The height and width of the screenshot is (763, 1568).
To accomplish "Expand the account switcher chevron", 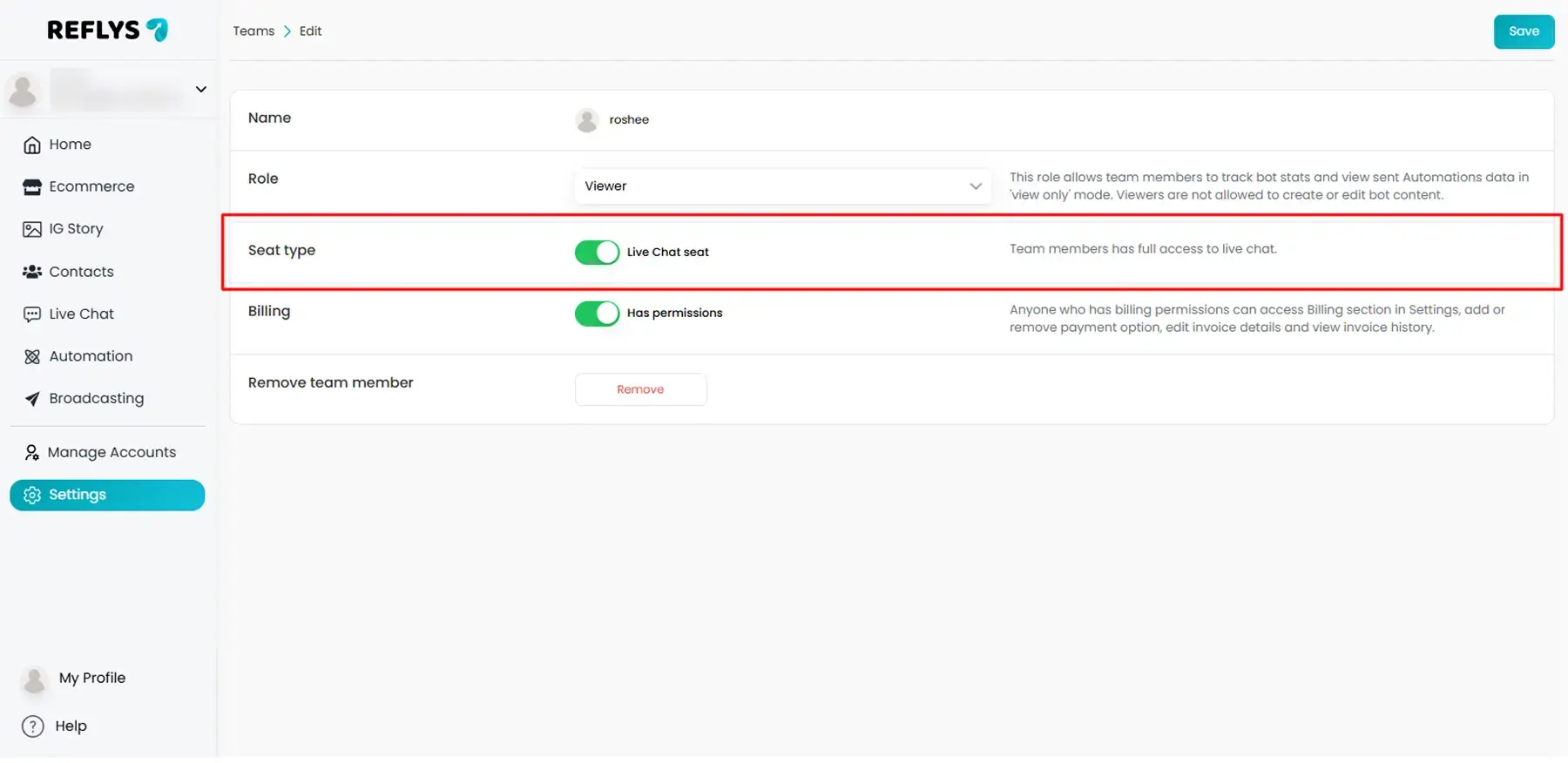I will 201,90.
